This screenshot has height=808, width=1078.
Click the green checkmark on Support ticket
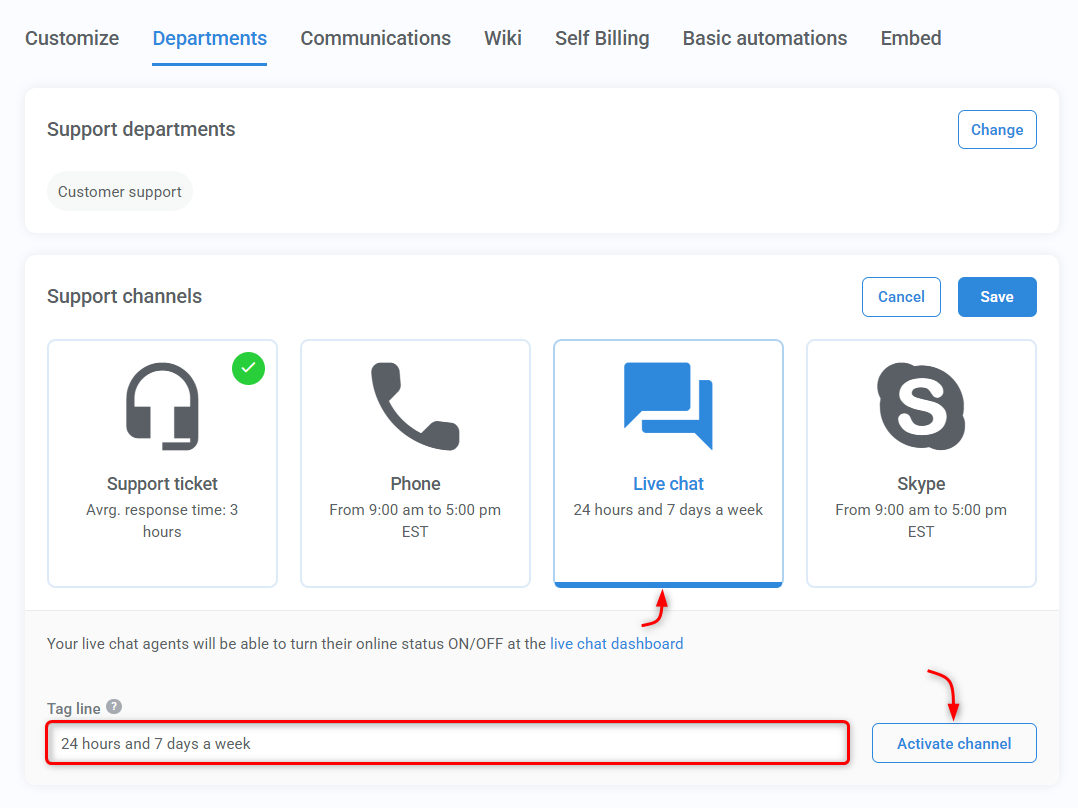(248, 368)
